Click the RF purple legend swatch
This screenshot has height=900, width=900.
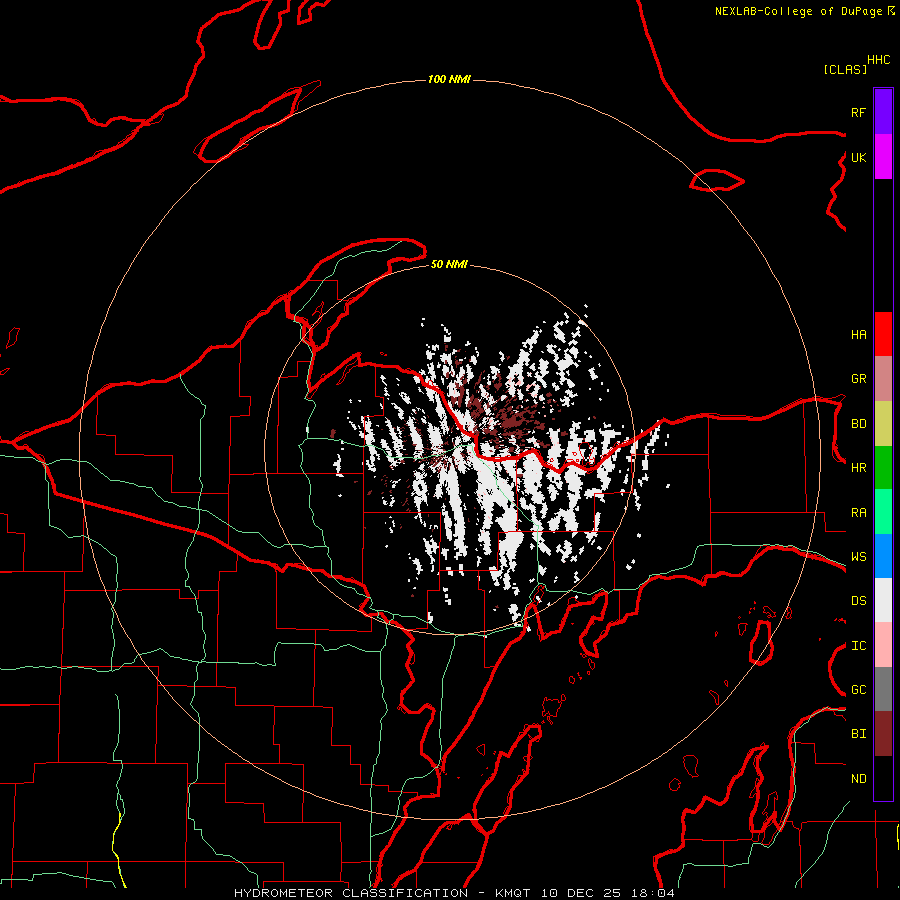point(883,112)
